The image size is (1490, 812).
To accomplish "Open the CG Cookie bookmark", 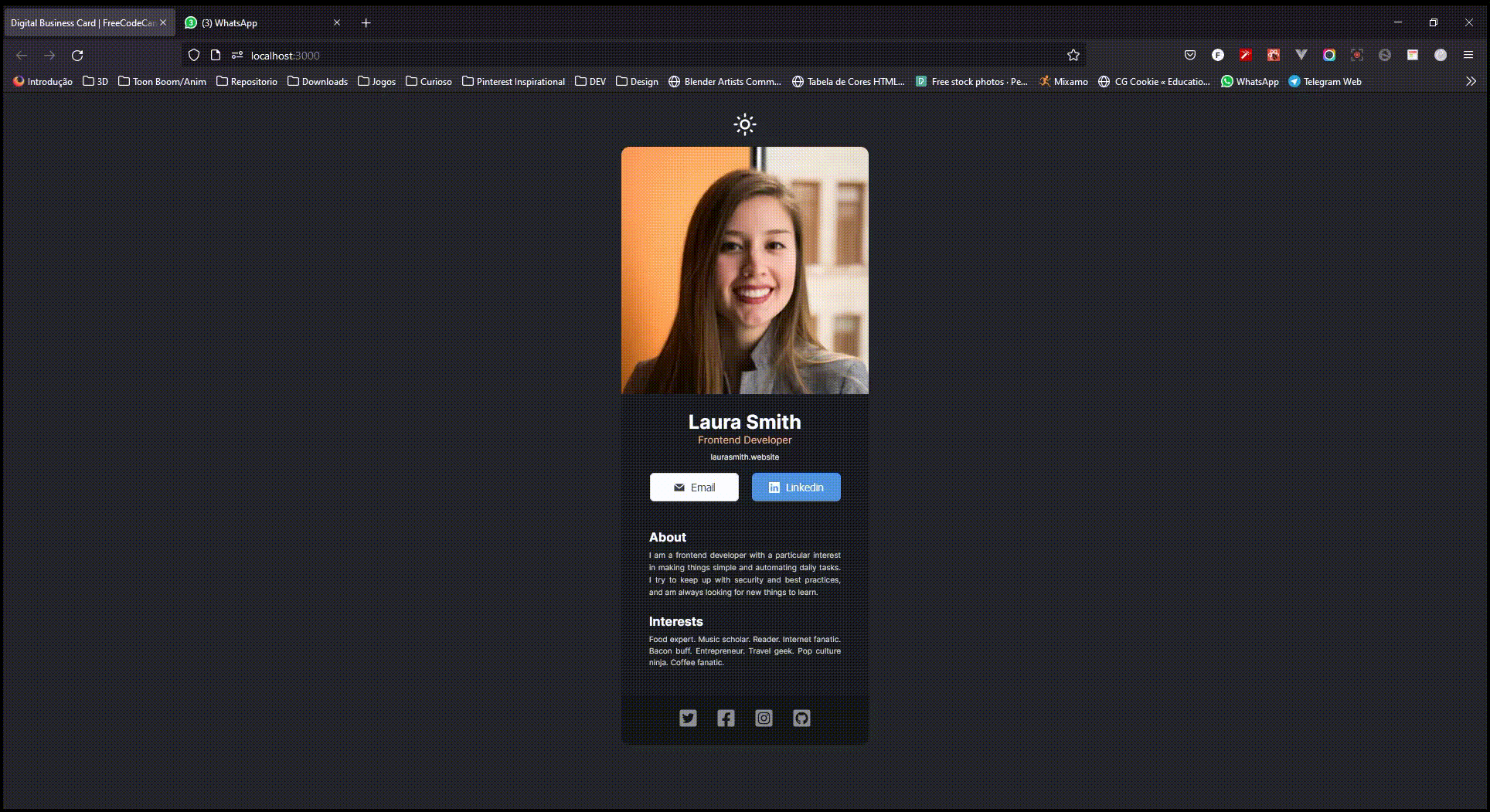I will click(x=1155, y=81).
